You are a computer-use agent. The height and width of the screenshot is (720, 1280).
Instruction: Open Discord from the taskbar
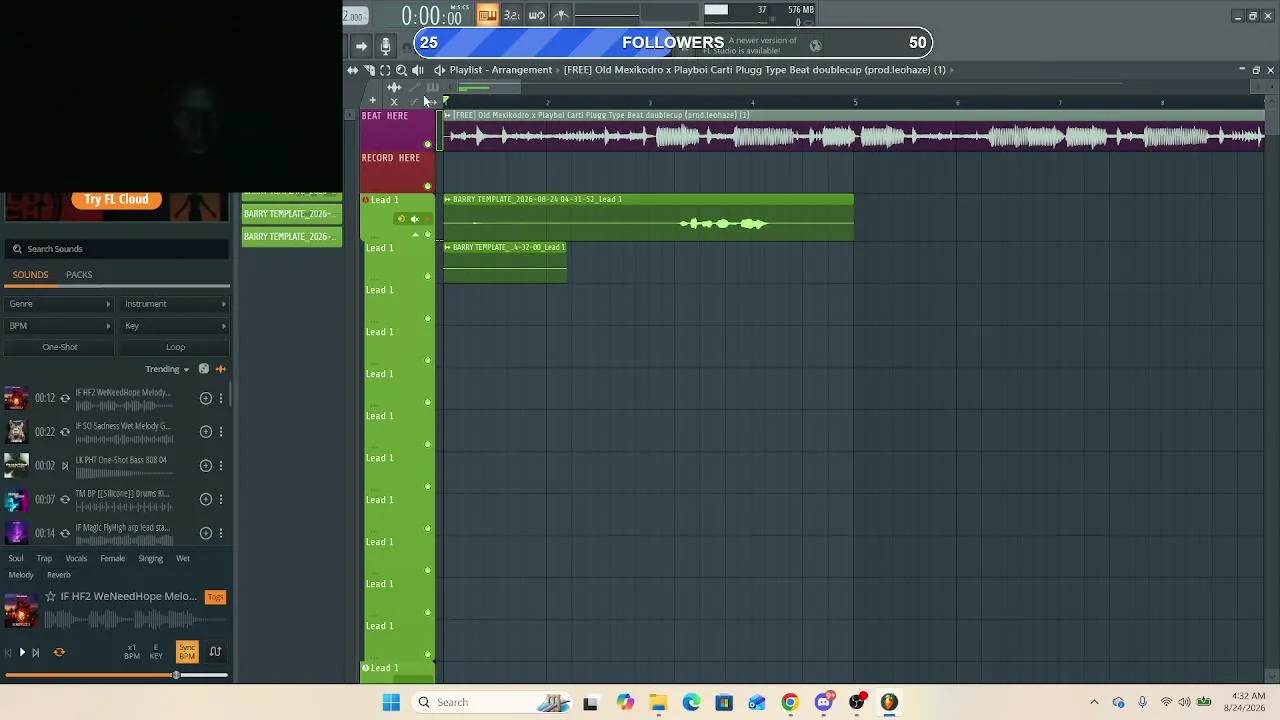[x=823, y=702]
